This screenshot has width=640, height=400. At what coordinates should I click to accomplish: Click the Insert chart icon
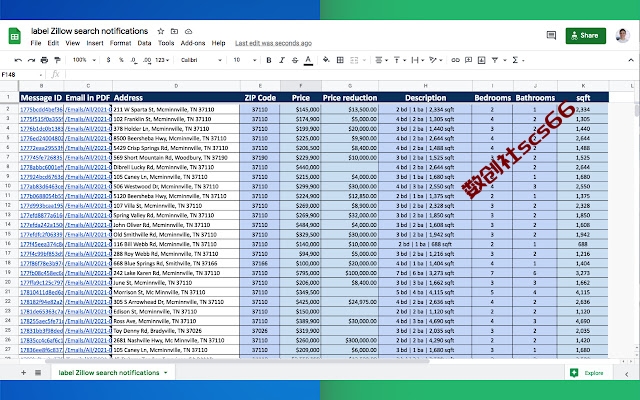482,60
